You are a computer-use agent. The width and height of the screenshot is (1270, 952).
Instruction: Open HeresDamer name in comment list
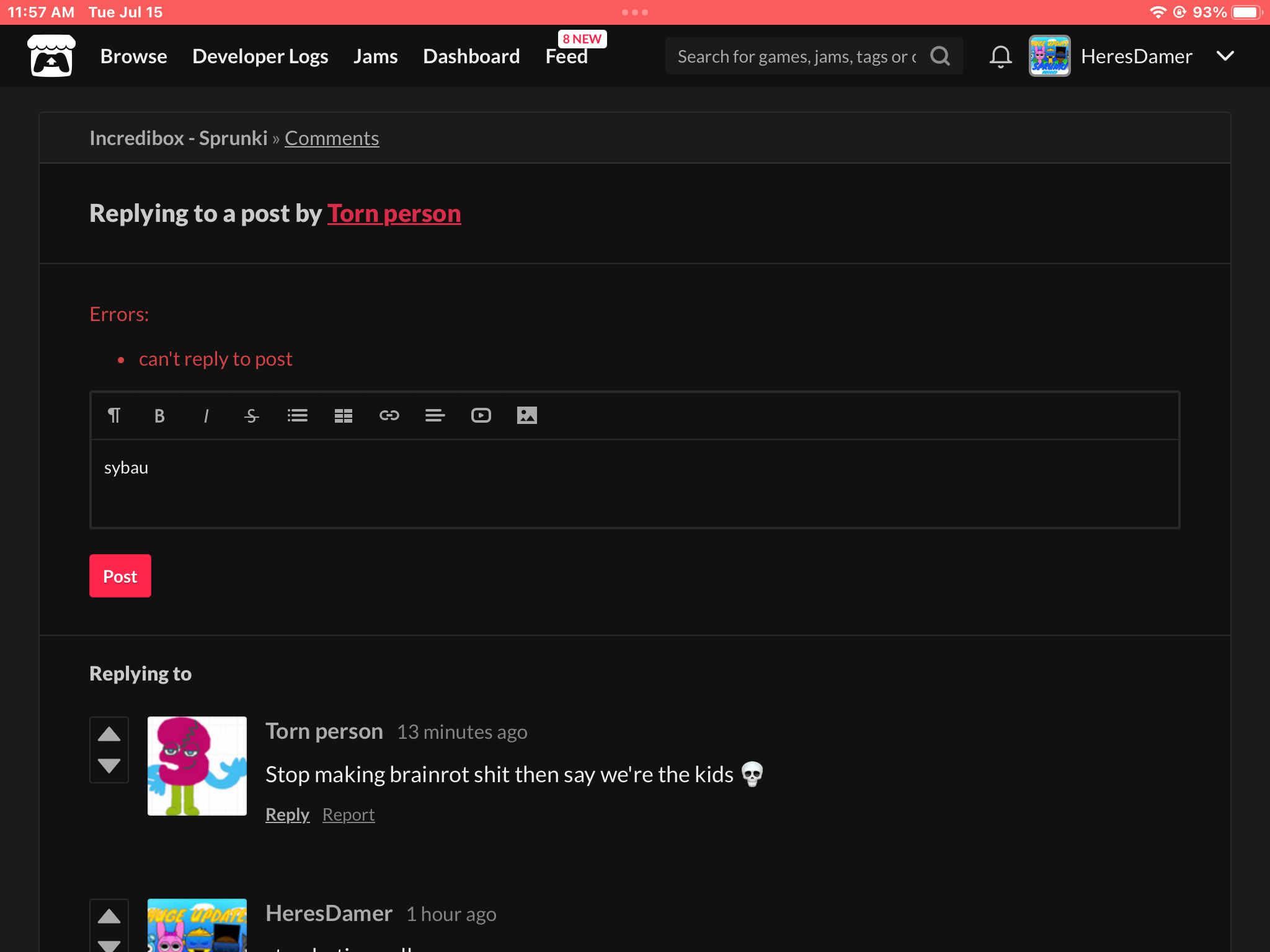coord(329,914)
